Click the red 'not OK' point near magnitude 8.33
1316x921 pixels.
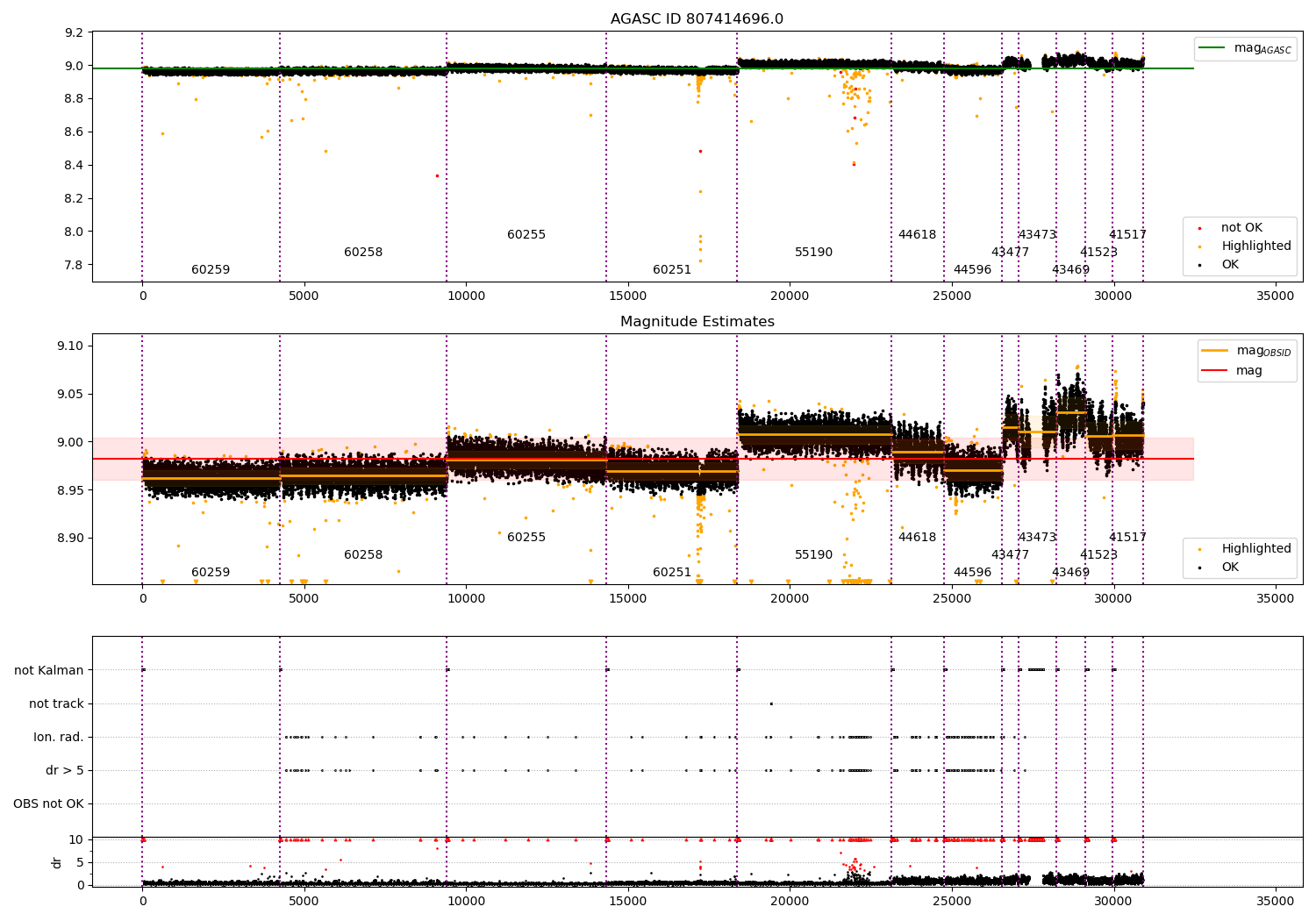point(437,175)
